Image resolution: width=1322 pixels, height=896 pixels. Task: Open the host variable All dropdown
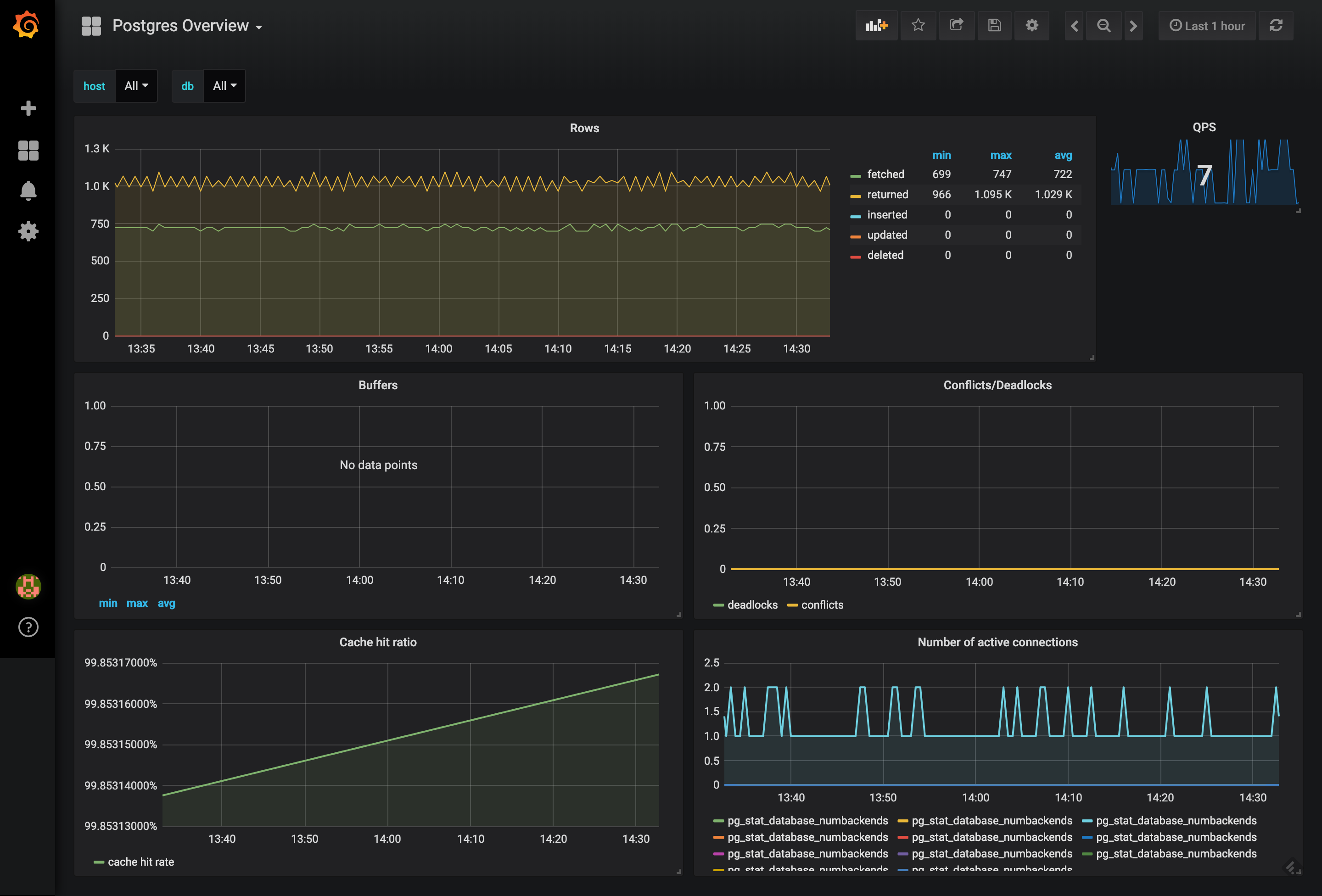(136, 86)
